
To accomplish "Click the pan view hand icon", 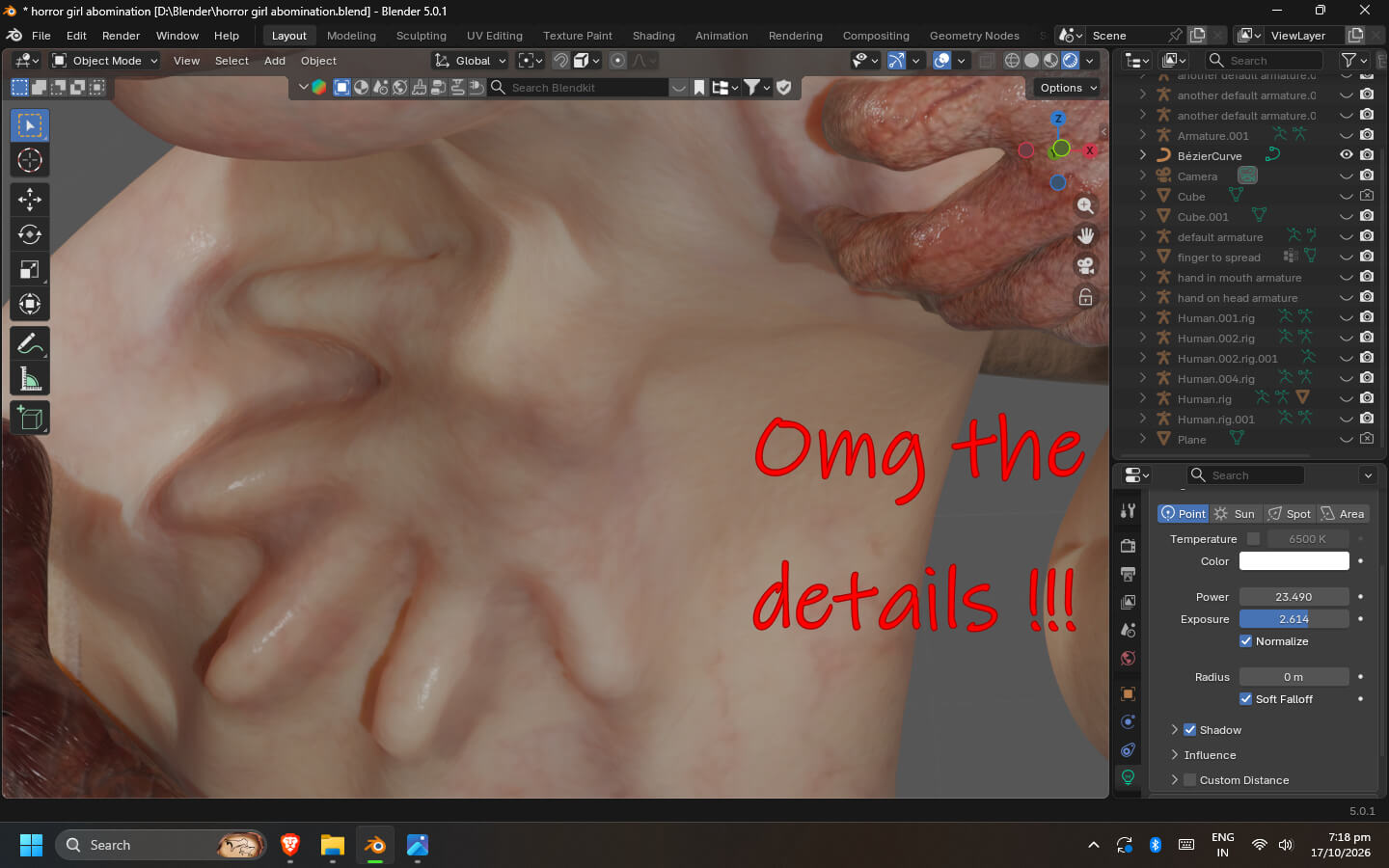I will 1085,236.
